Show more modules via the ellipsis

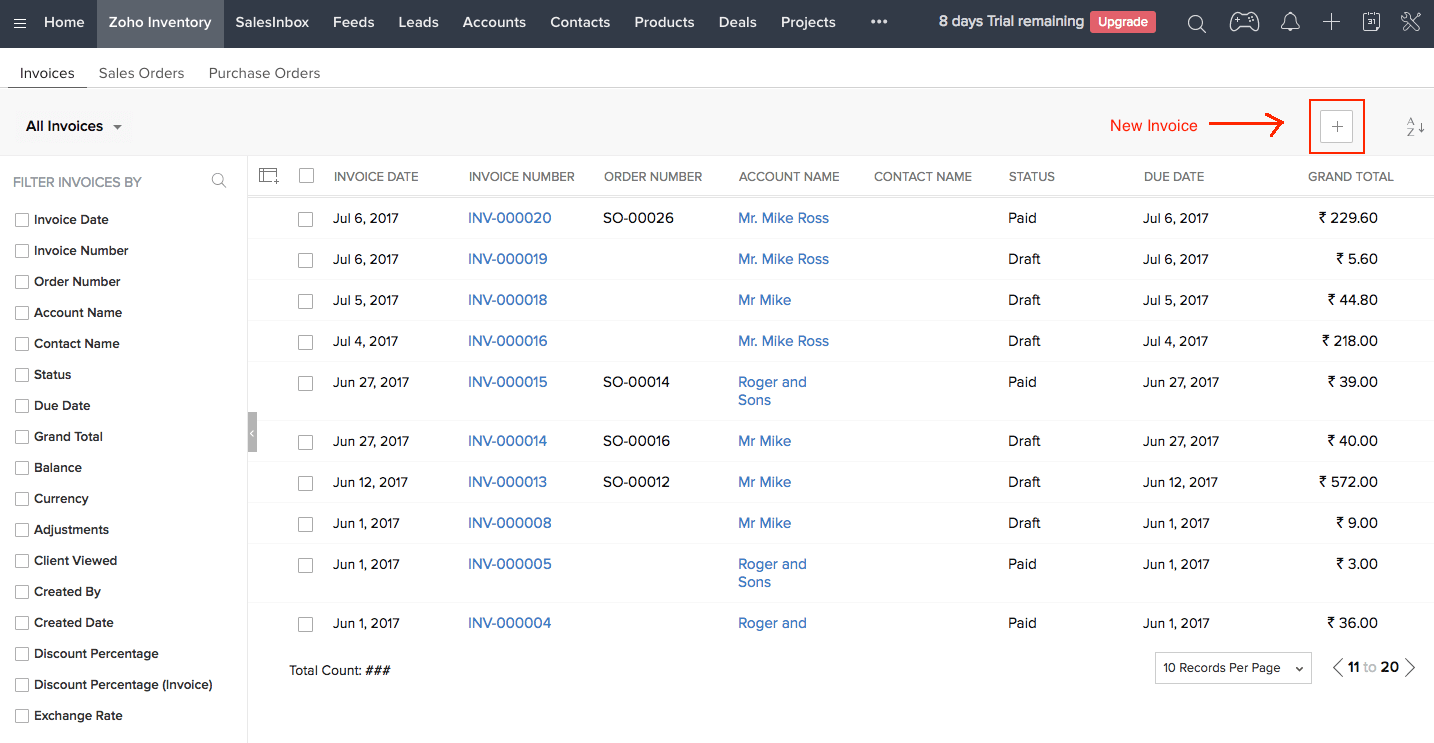[879, 22]
